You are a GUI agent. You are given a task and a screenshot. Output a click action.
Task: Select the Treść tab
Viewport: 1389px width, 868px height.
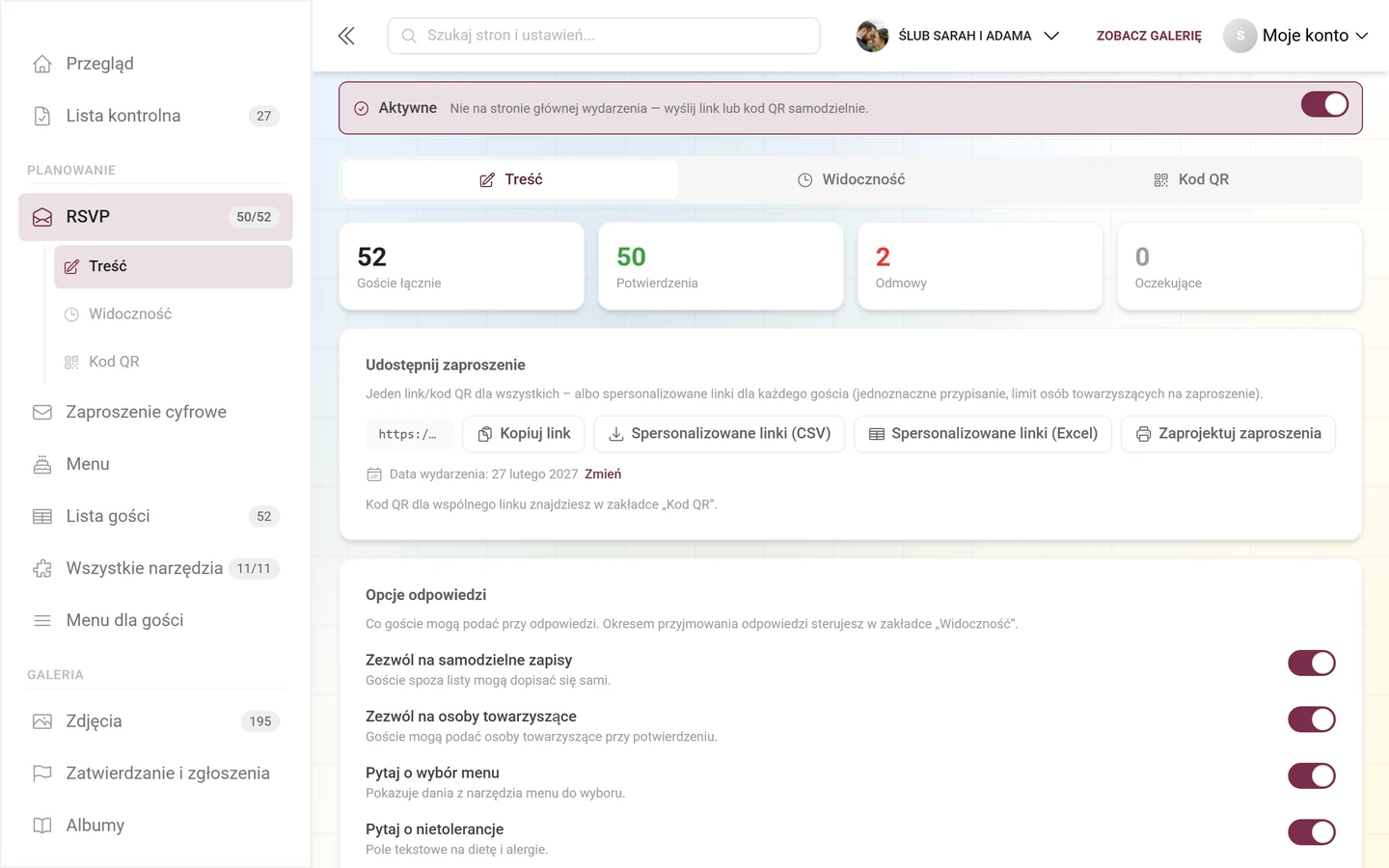pyautogui.click(x=510, y=179)
